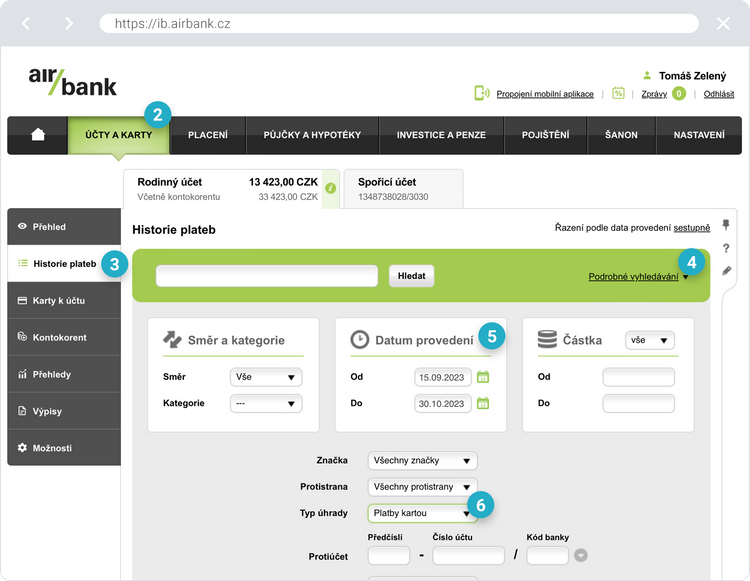The image size is (750, 581).
Task: Collapse the Podrobné vyhledávání section
Action: click(x=638, y=277)
